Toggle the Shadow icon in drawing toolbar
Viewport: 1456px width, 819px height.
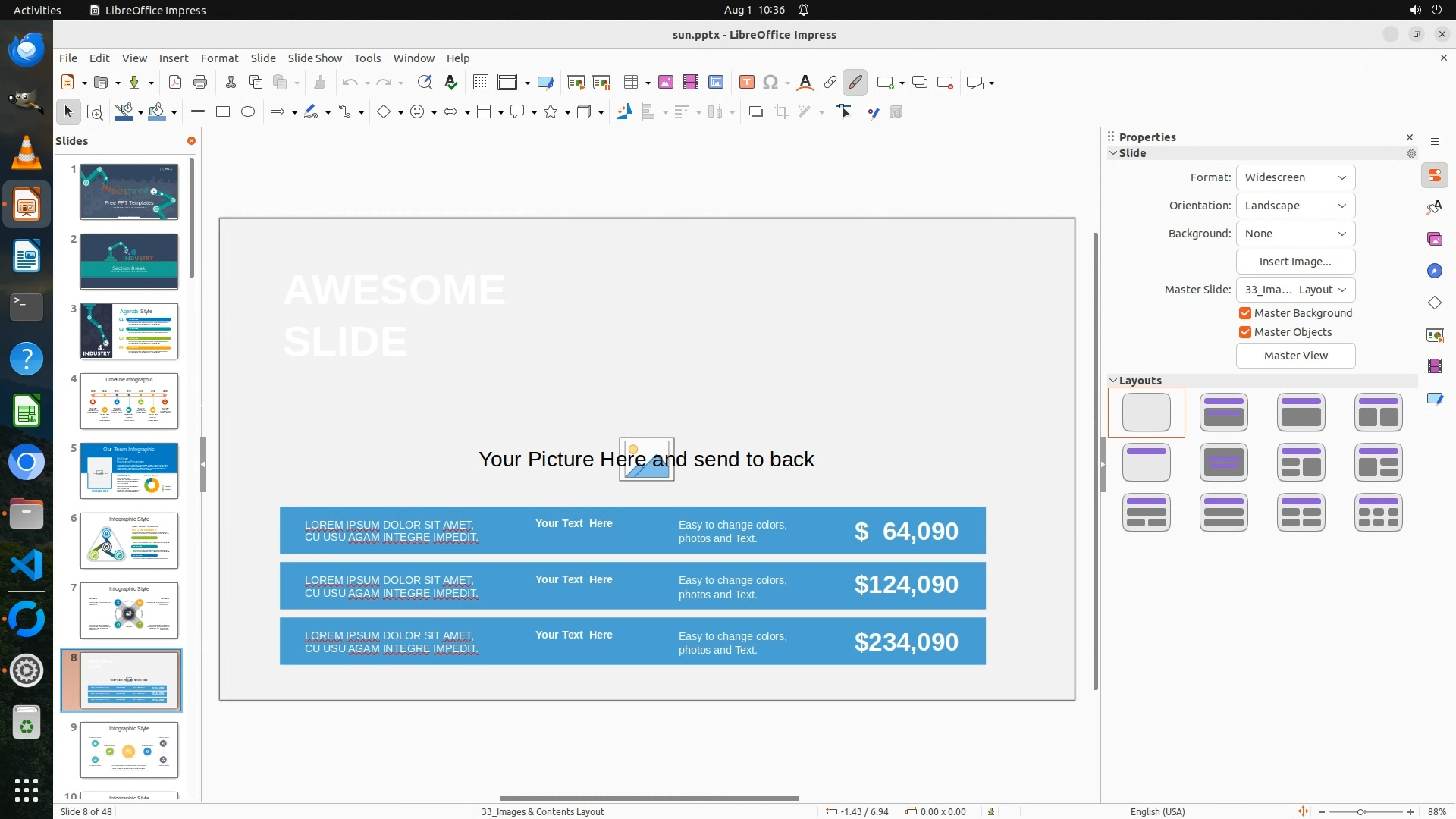point(755,112)
